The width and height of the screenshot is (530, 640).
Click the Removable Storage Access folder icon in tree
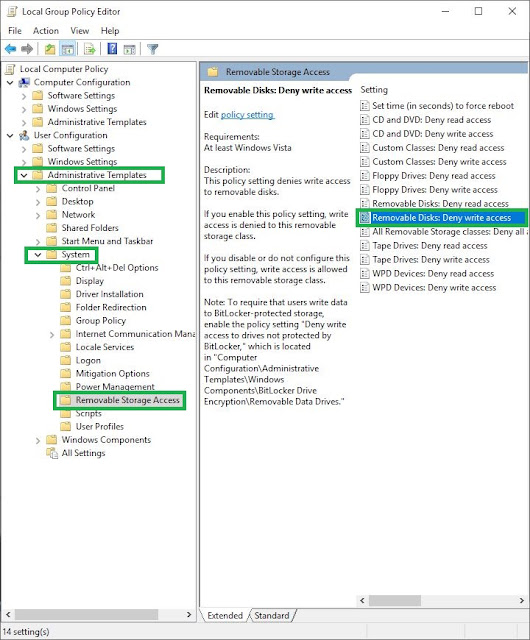tap(65, 400)
